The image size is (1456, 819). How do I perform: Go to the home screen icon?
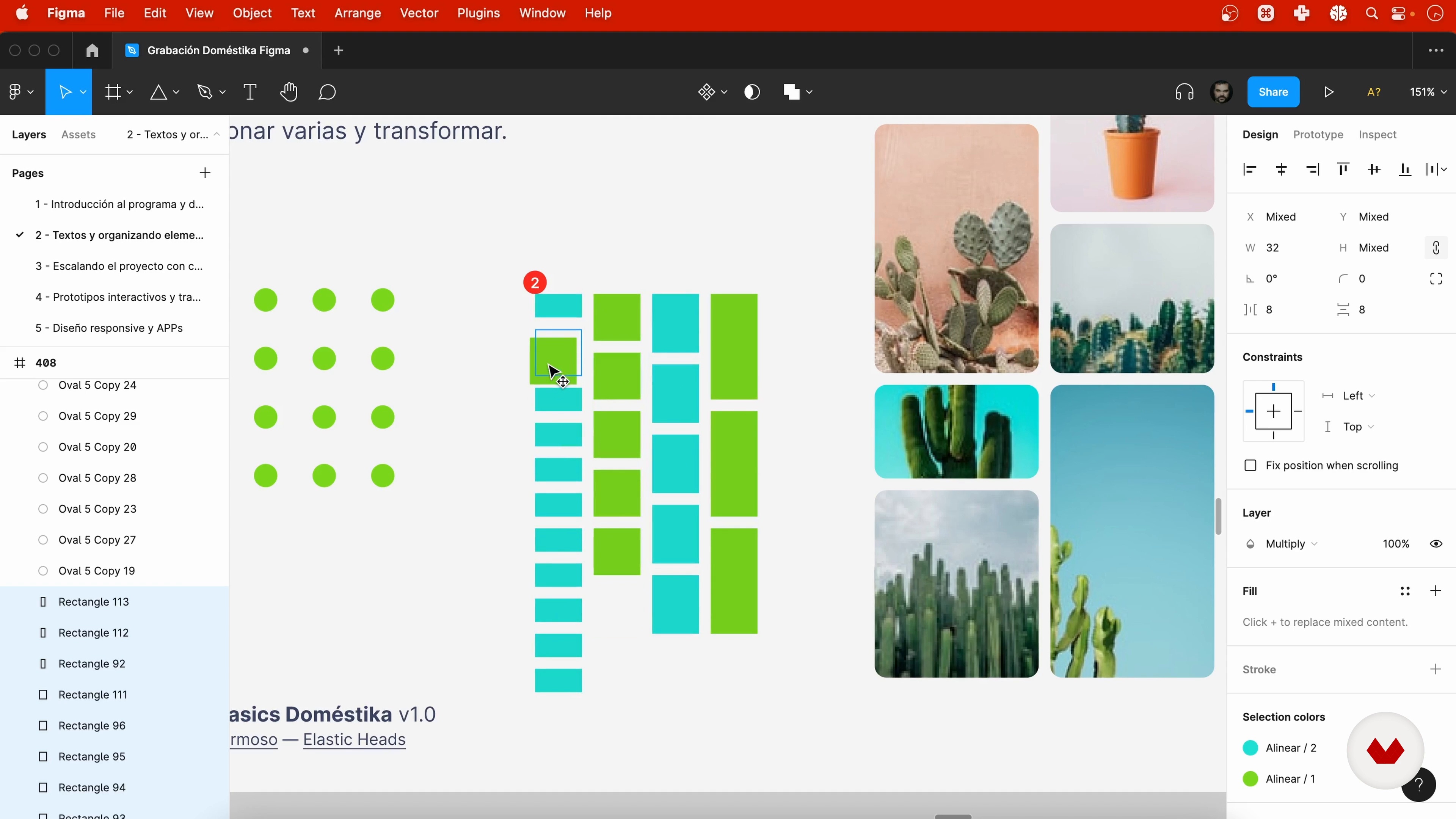[92, 50]
